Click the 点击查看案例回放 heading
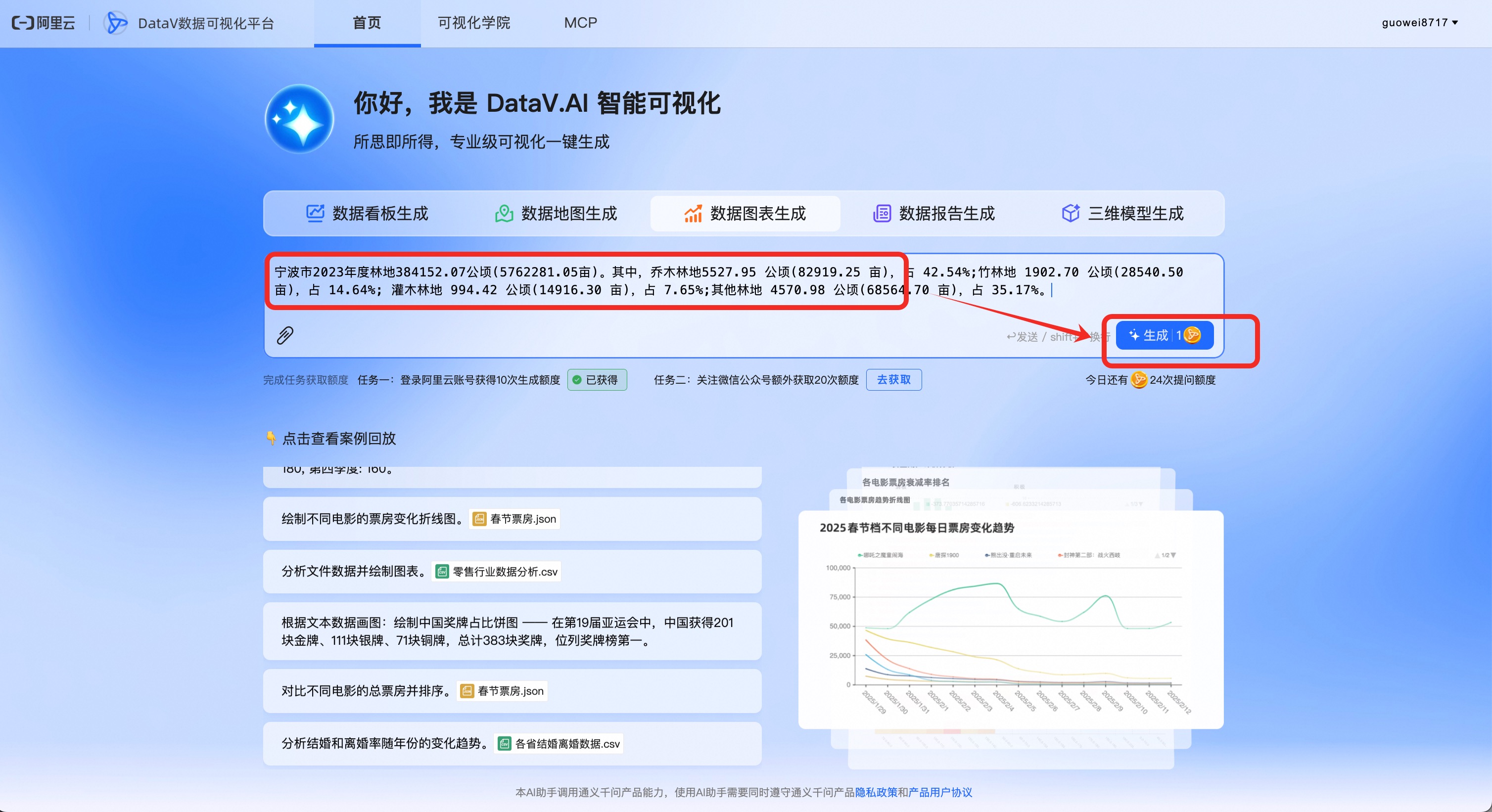Viewport: 1492px width, 812px height. pos(339,439)
